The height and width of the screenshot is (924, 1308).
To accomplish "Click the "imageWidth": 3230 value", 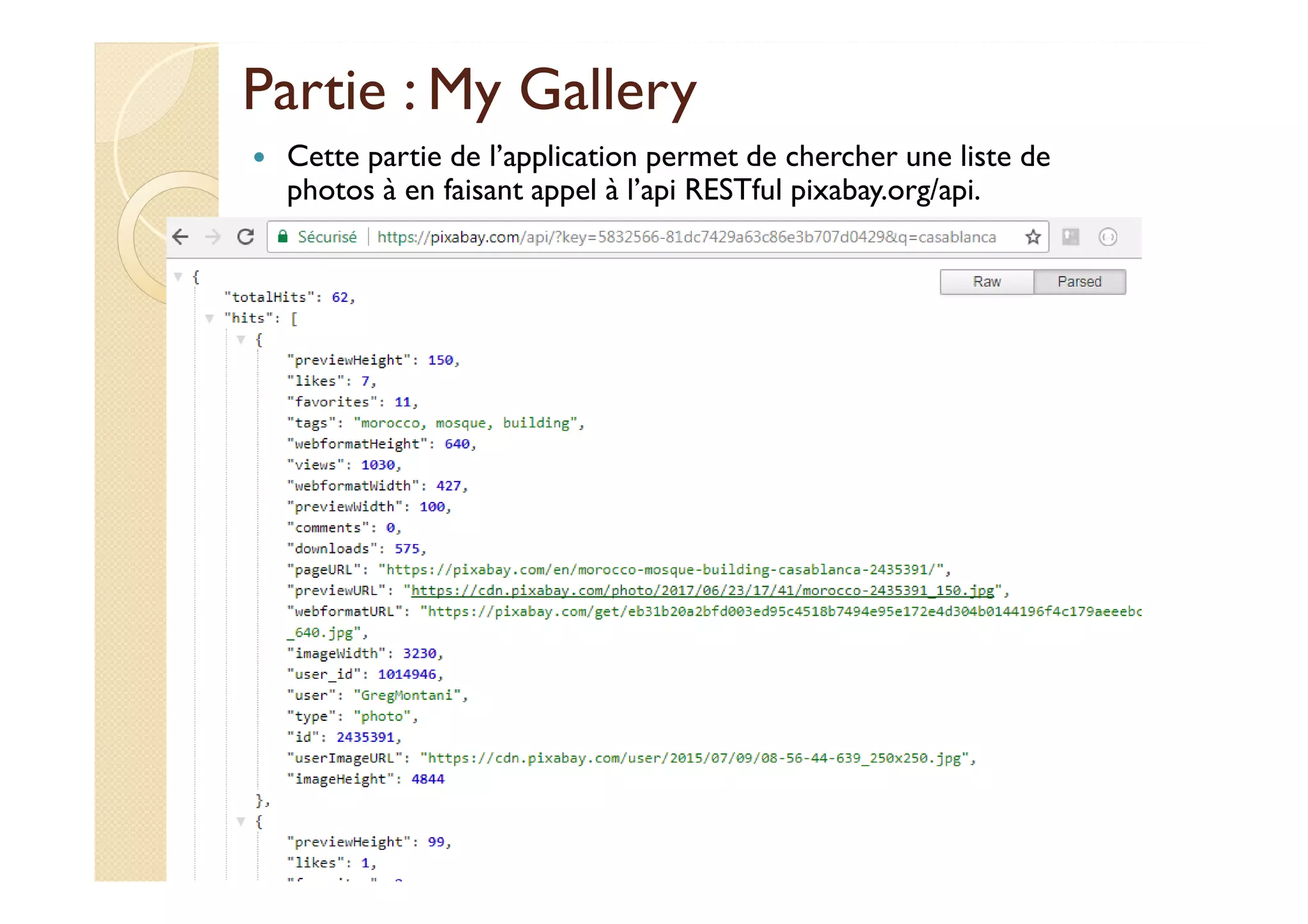I will [420, 653].
